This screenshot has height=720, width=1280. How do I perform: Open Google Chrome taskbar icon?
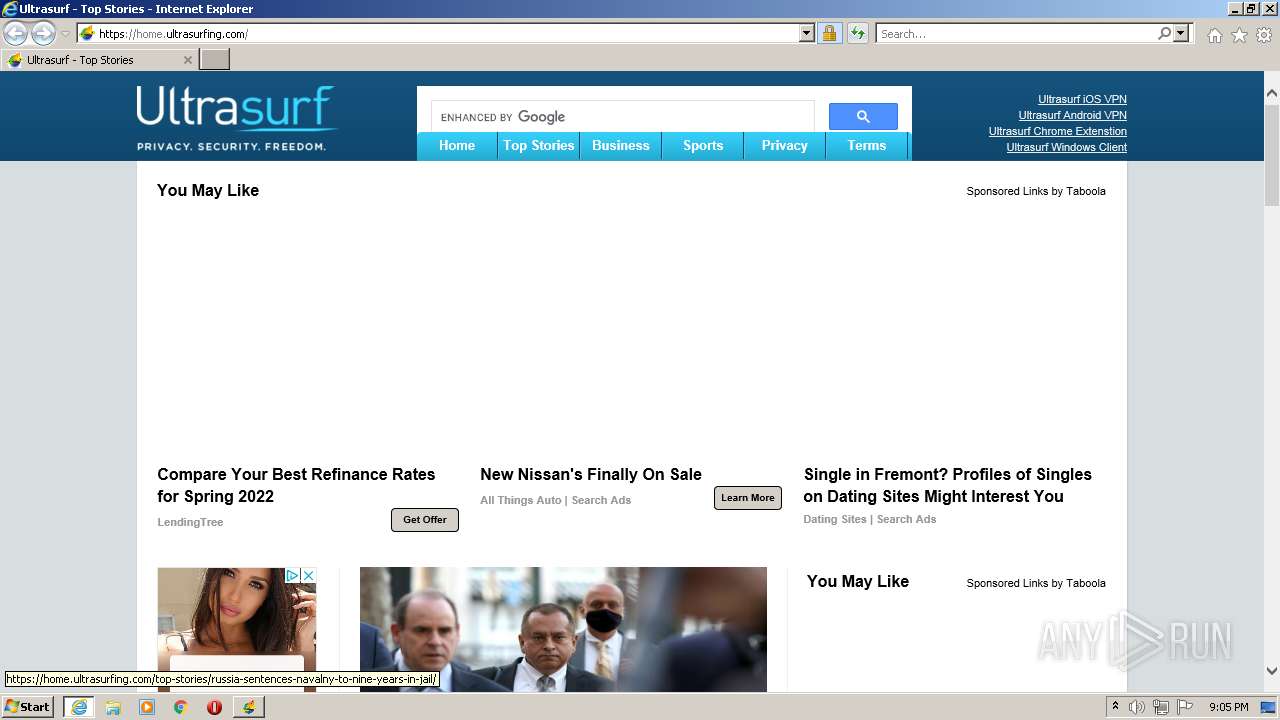(181, 707)
